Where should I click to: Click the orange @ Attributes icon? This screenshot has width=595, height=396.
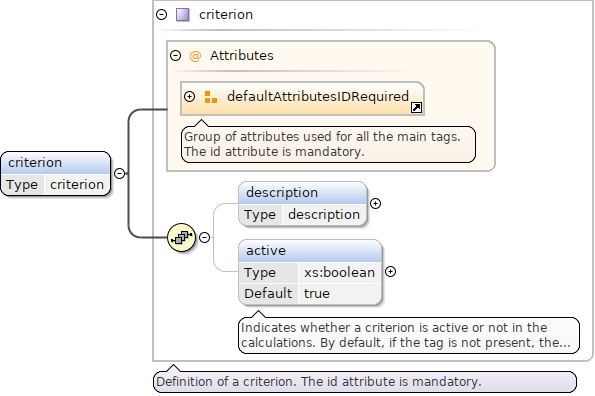tap(195, 56)
